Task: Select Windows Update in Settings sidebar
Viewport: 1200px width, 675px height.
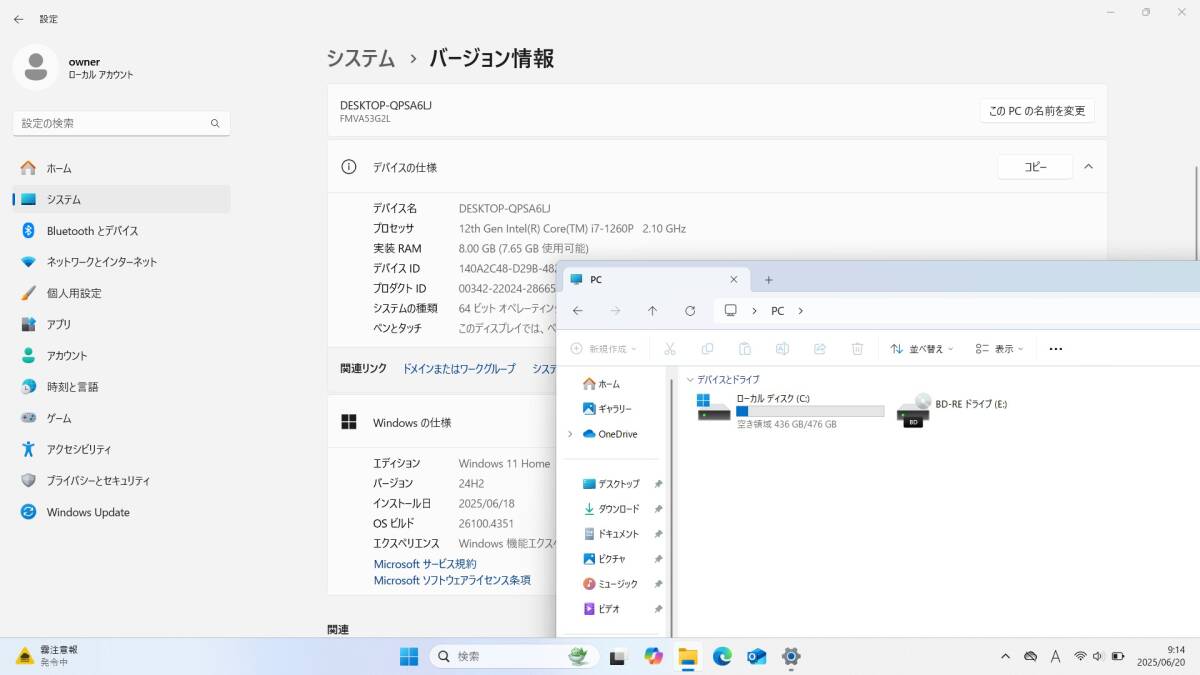Action: pyautogui.click(x=88, y=512)
